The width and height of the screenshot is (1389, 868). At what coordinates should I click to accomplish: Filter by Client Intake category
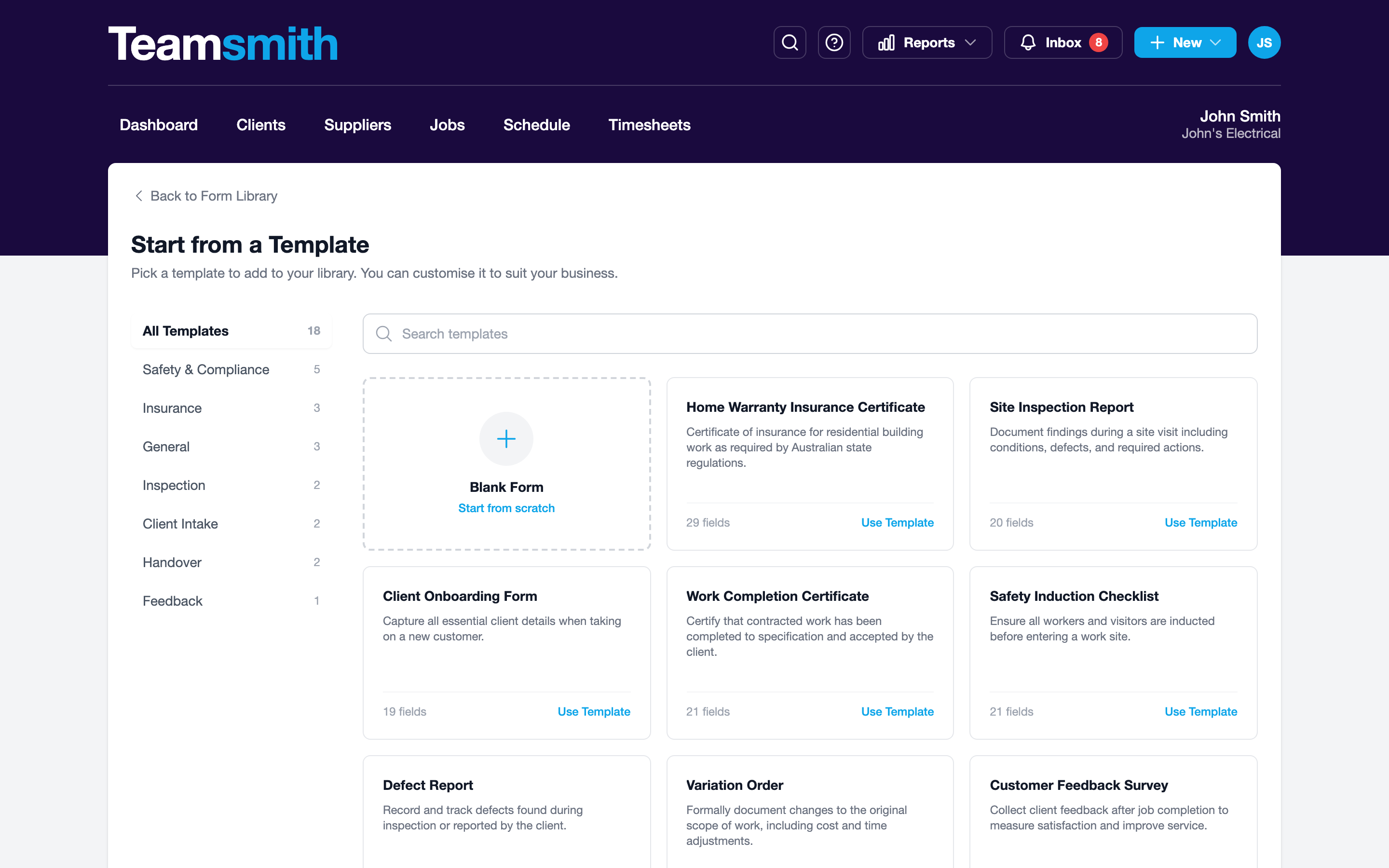pyautogui.click(x=231, y=524)
